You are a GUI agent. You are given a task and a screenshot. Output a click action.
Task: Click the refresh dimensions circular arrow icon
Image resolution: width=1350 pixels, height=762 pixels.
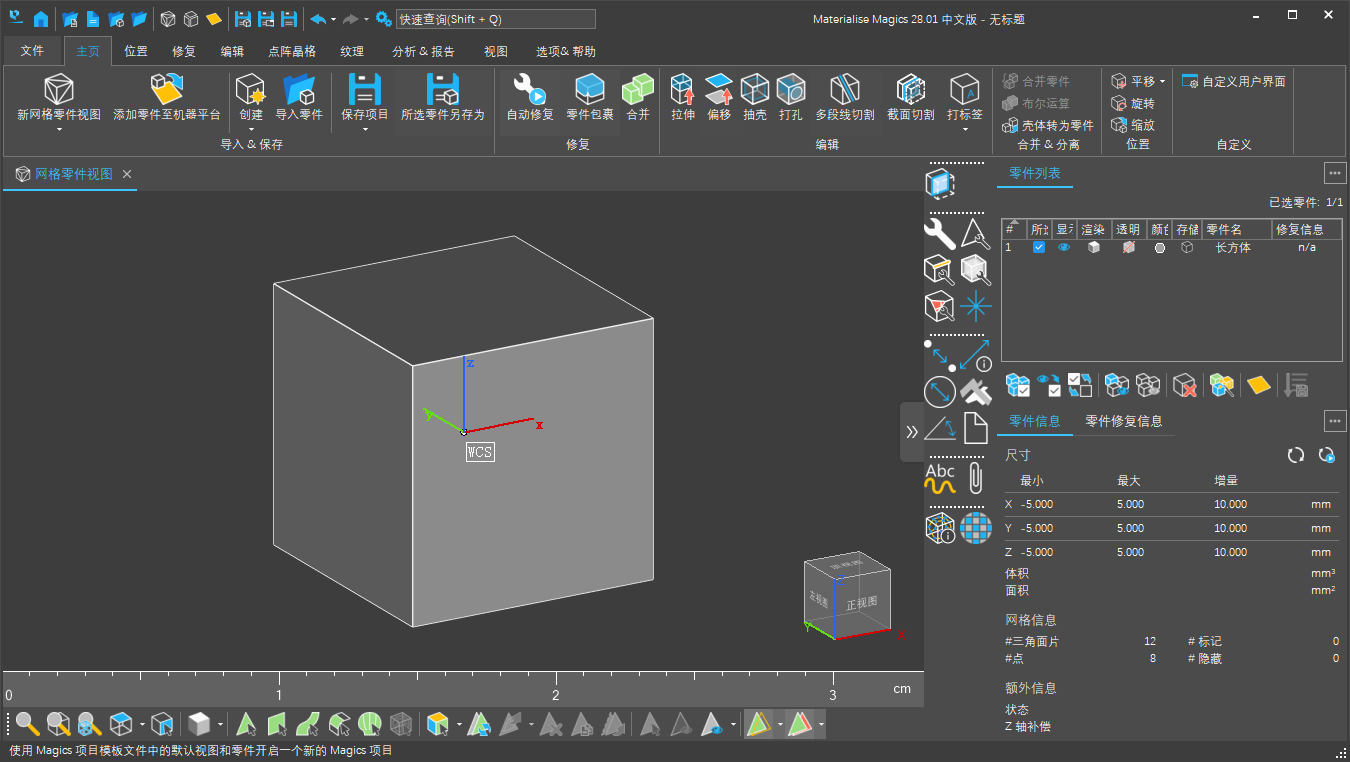click(x=1296, y=455)
